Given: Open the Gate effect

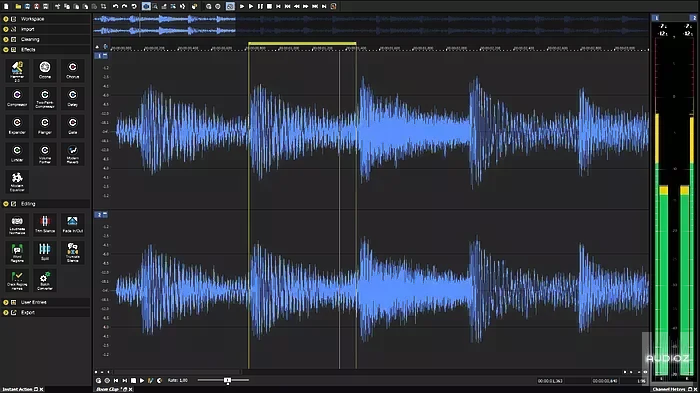Looking at the screenshot, I should [x=72, y=125].
